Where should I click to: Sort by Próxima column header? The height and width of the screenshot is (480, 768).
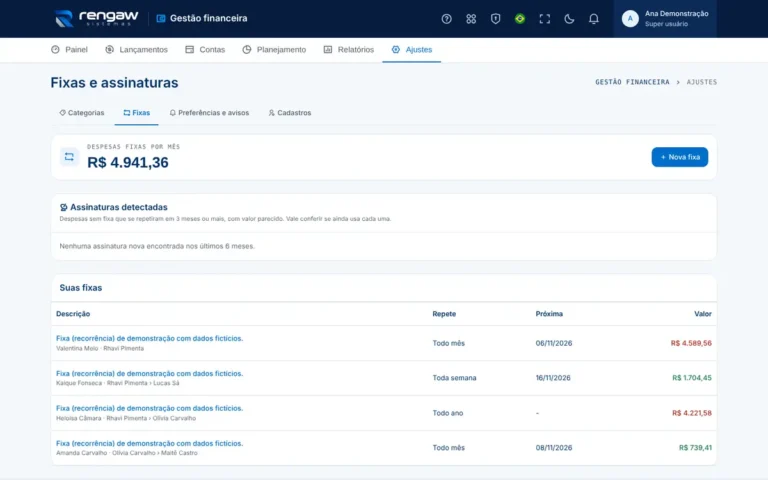point(549,314)
